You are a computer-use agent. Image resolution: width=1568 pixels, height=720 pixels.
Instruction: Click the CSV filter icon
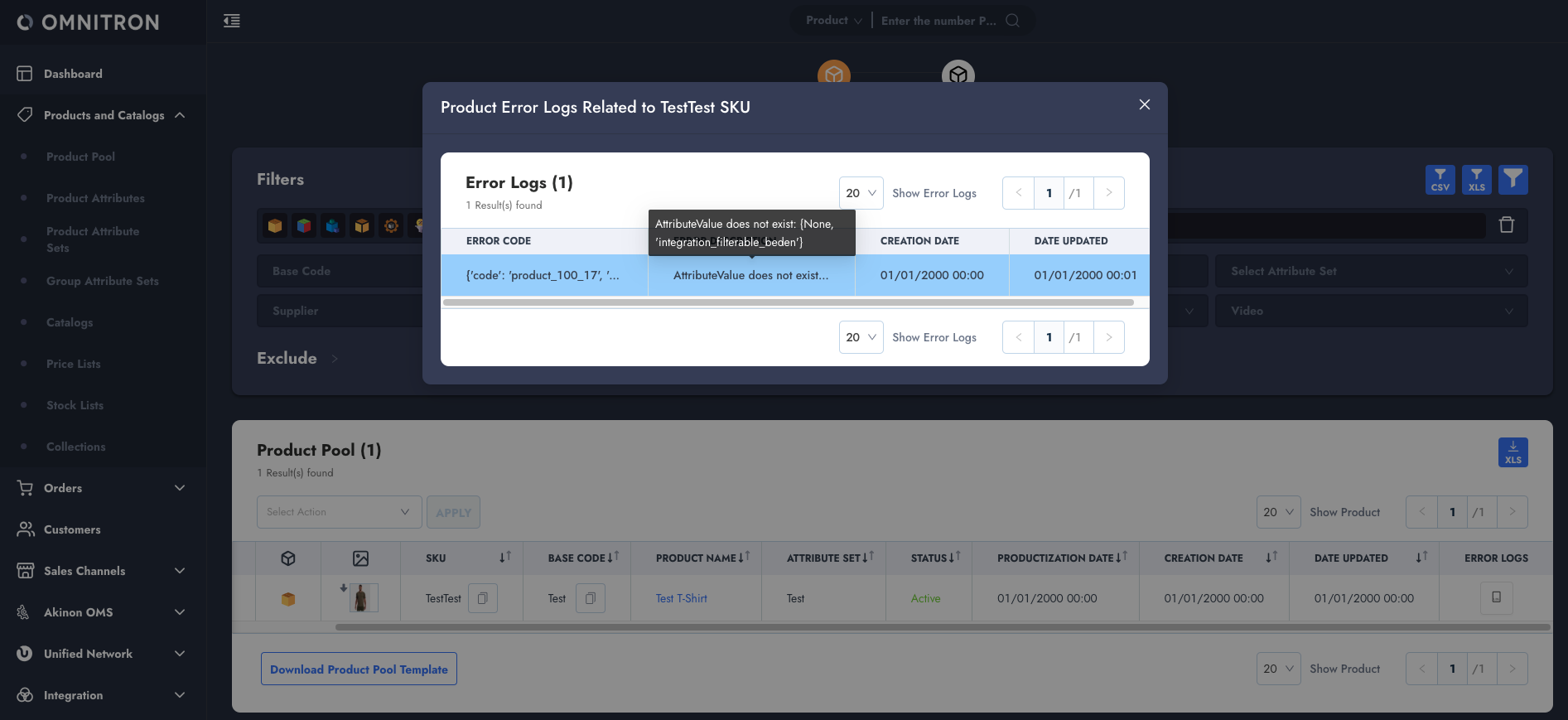click(x=1440, y=180)
